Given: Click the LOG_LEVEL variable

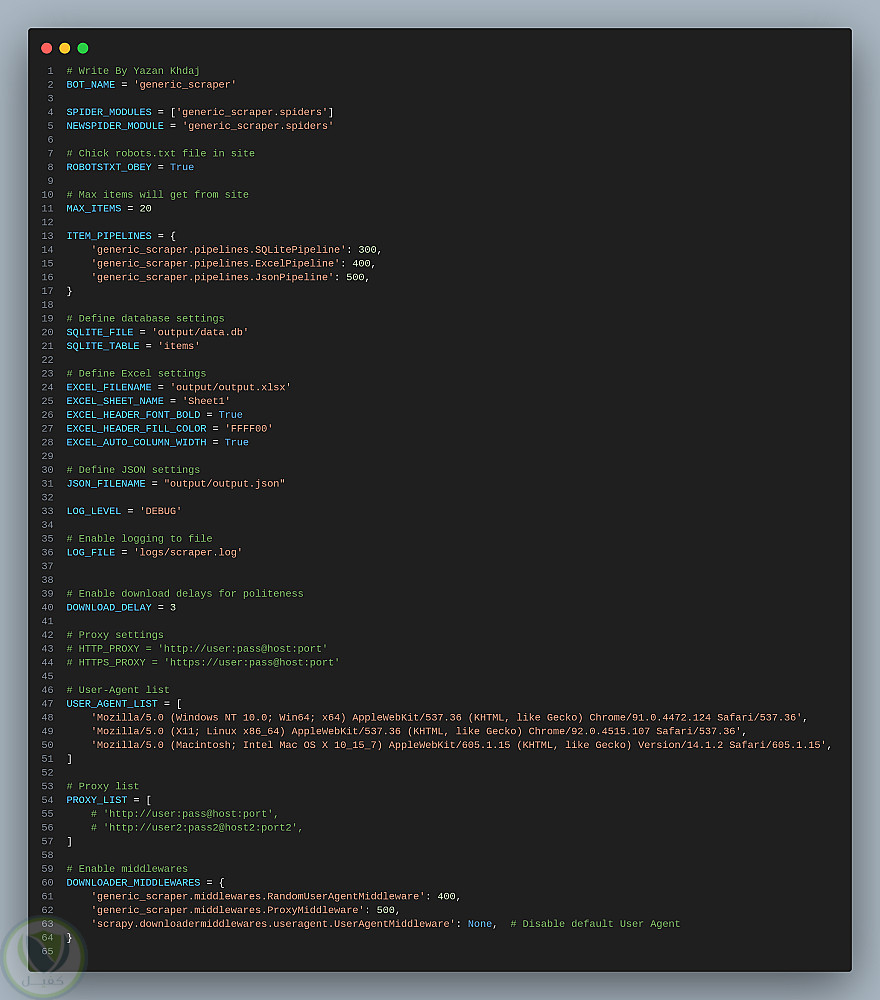Looking at the screenshot, I should pyautogui.click(x=94, y=511).
